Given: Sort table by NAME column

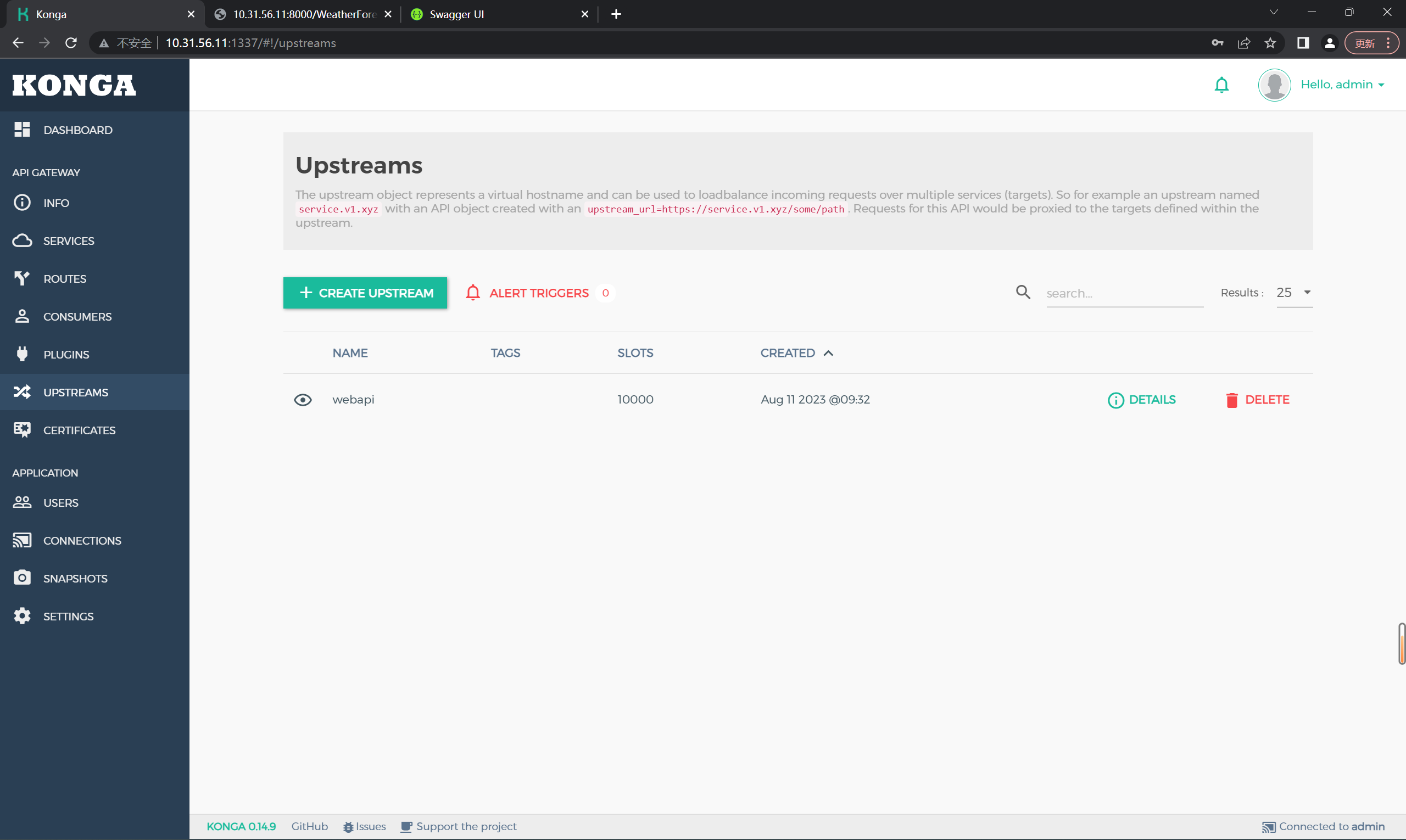Looking at the screenshot, I should (350, 353).
